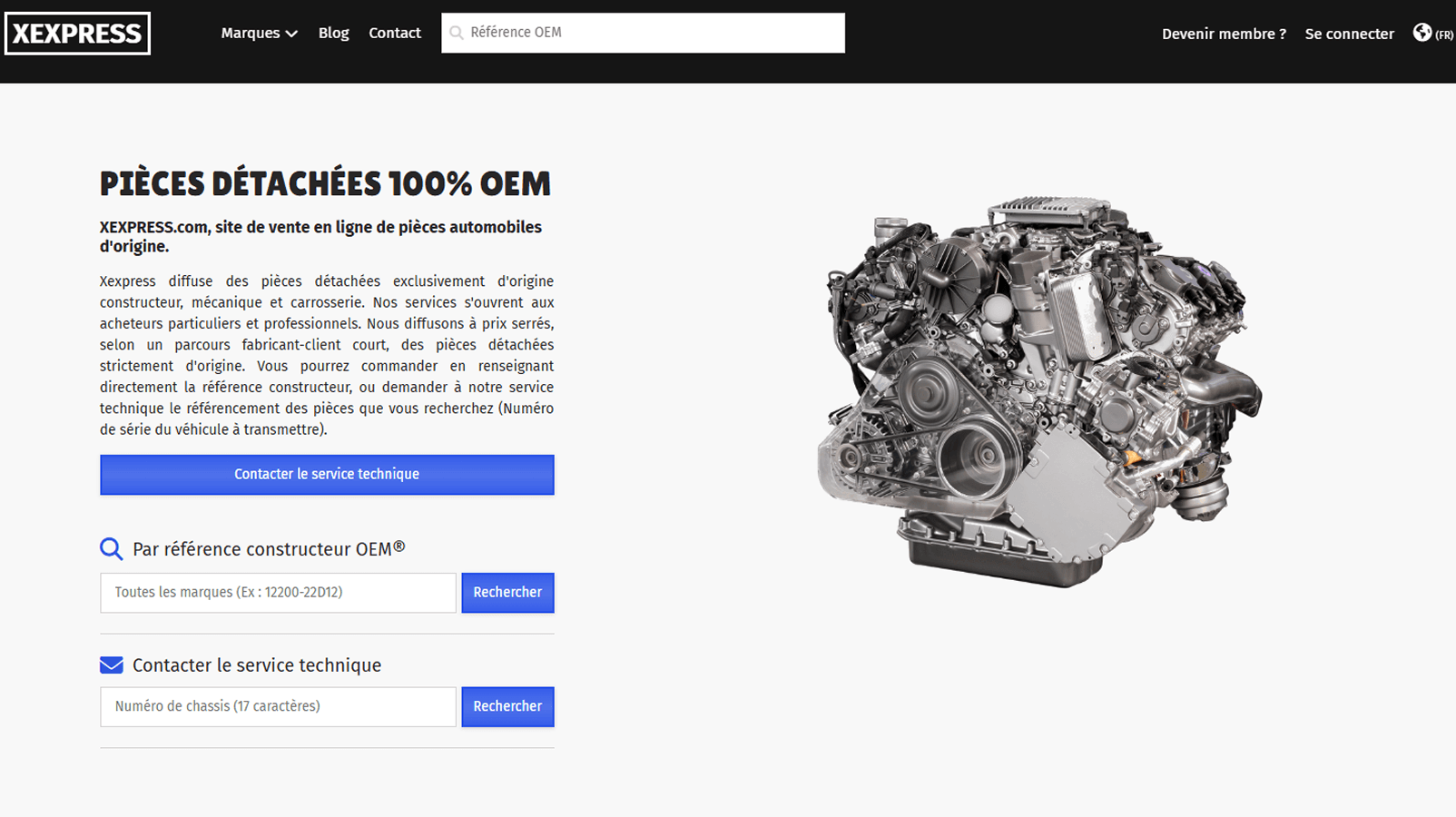Click the Numéro de chassis input field
Viewport: 1456px width, 817px height.
[278, 707]
